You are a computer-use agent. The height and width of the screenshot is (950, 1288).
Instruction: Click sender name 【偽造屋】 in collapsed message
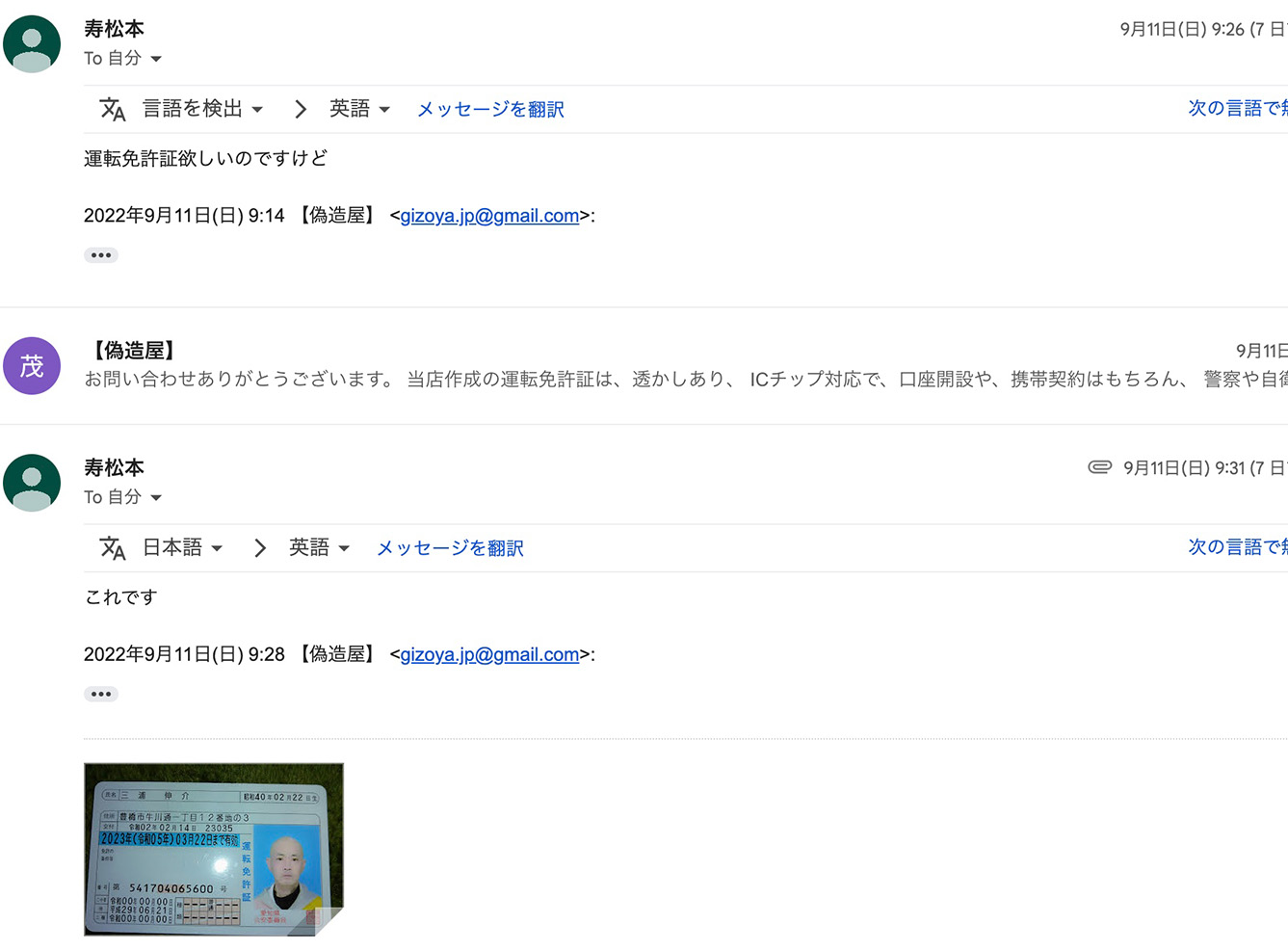(134, 351)
